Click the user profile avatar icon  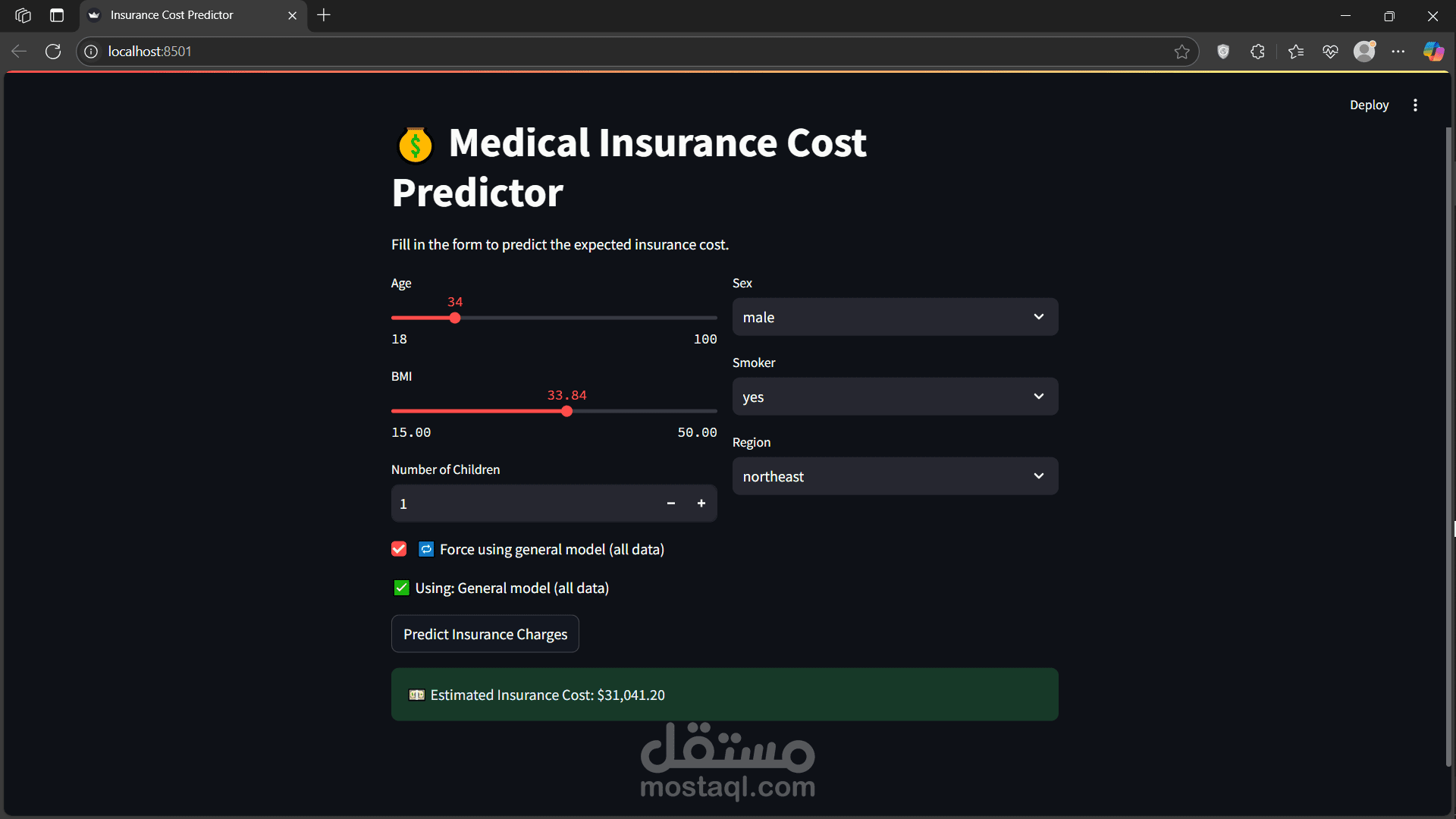[1364, 52]
